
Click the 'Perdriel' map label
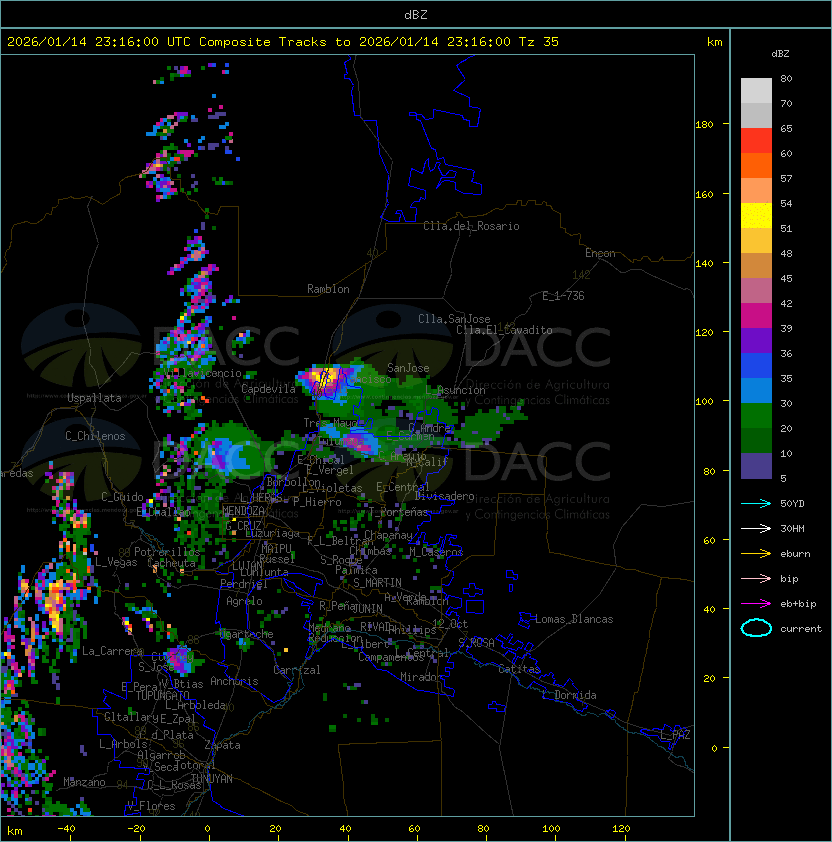coord(244,584)
